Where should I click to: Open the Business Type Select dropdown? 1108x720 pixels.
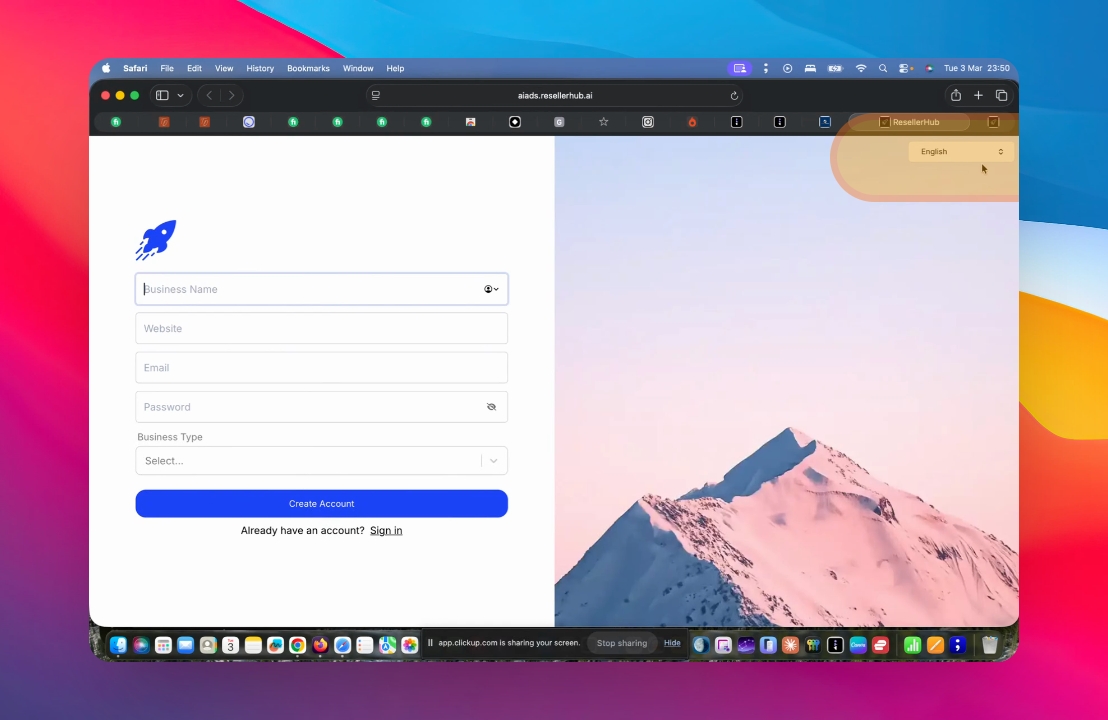(322, 461)
